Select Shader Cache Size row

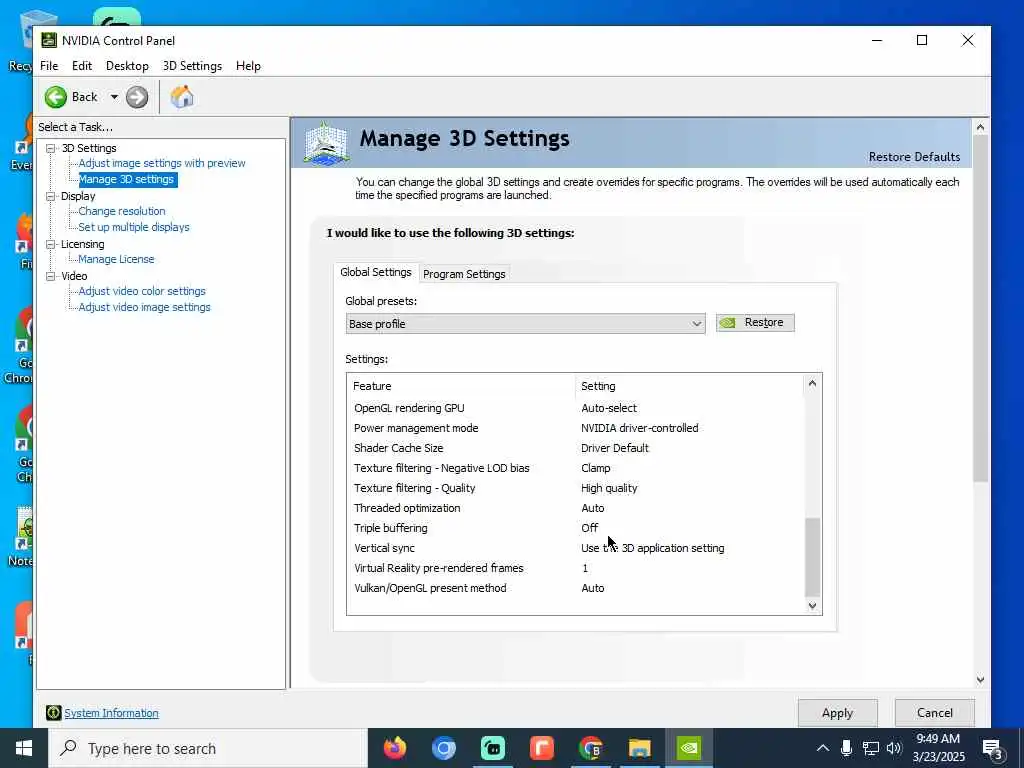click(577, 448)
